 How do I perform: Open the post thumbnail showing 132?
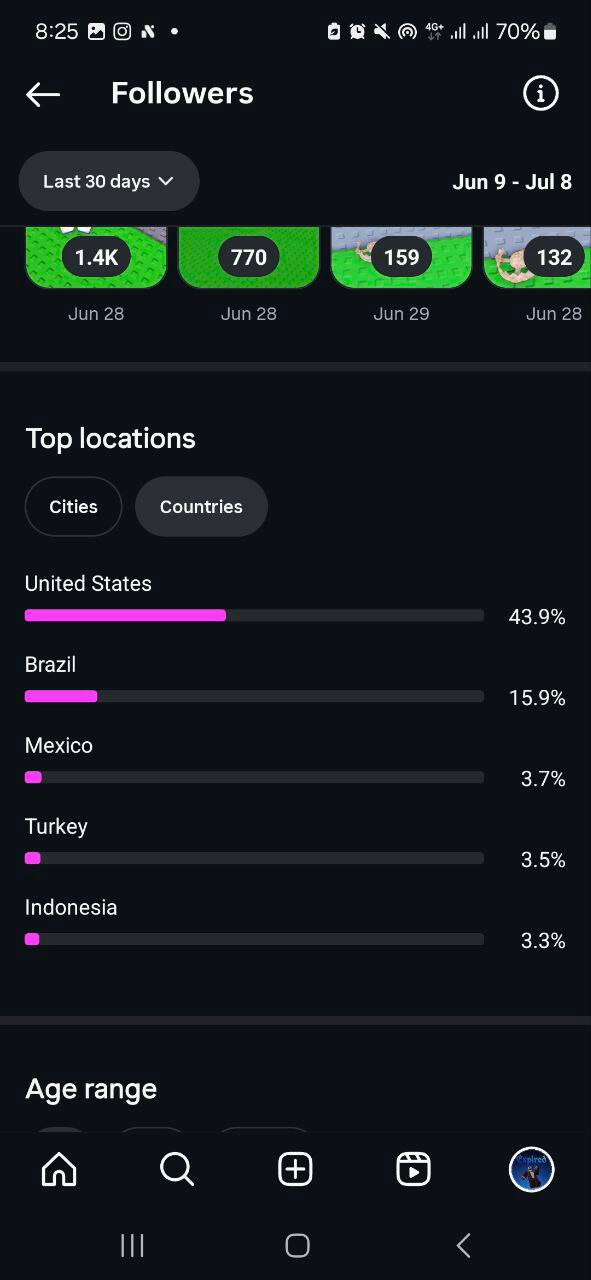[x=537, y=258]
